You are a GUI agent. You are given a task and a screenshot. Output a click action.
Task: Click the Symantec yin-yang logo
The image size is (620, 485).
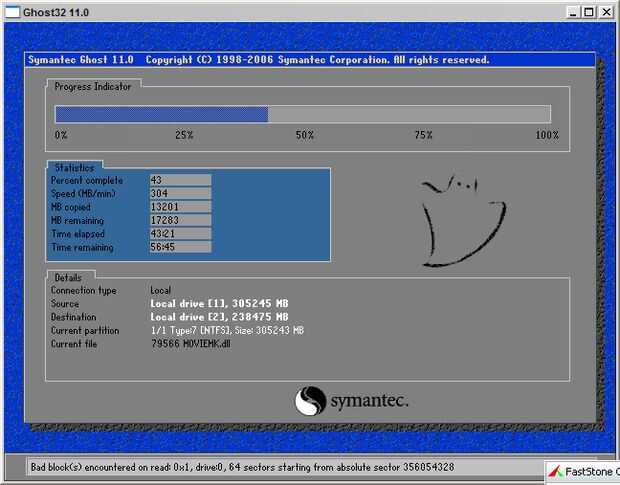coord(310,401)
